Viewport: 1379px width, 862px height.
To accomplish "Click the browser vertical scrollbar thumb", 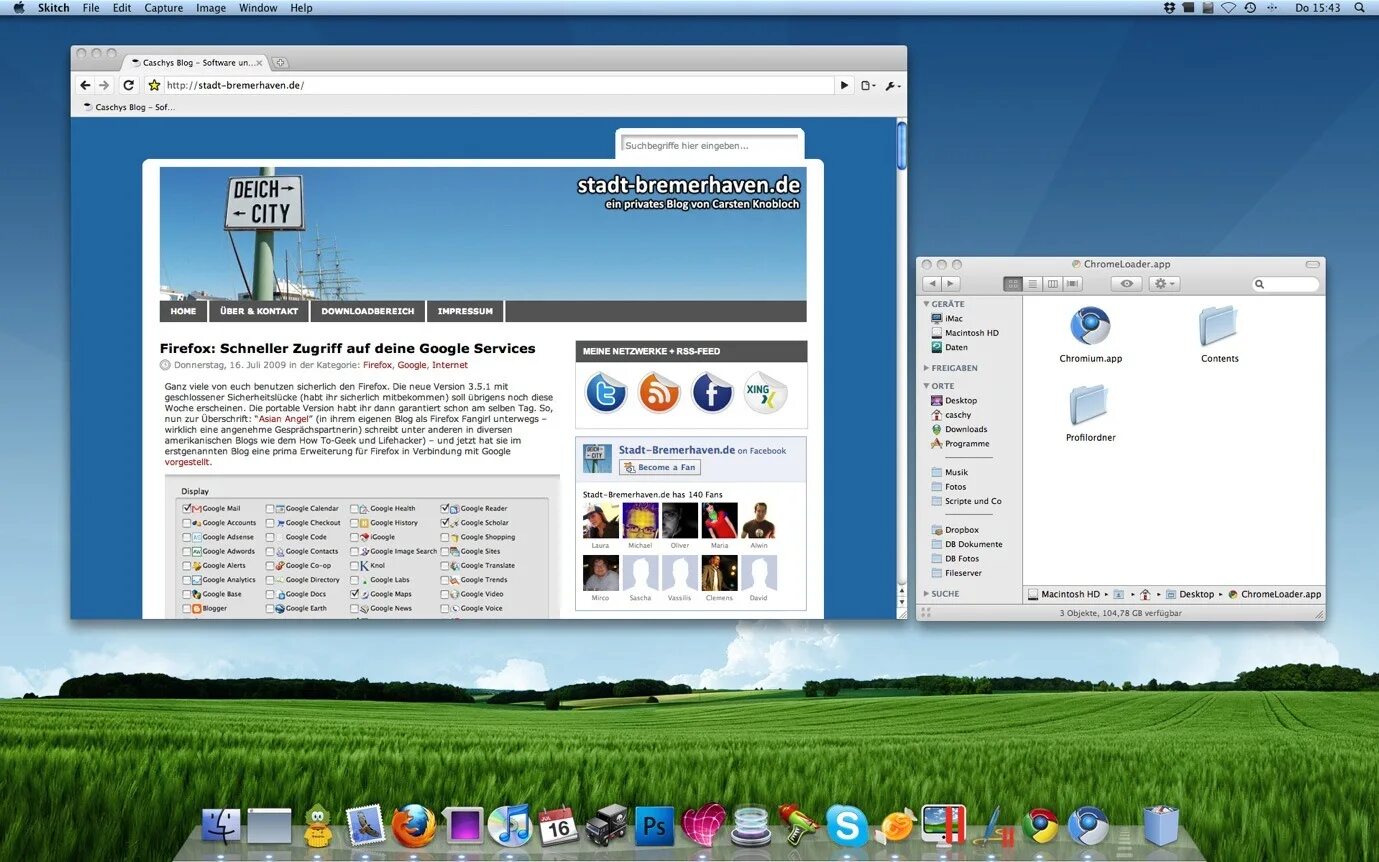I will [901, 145].
